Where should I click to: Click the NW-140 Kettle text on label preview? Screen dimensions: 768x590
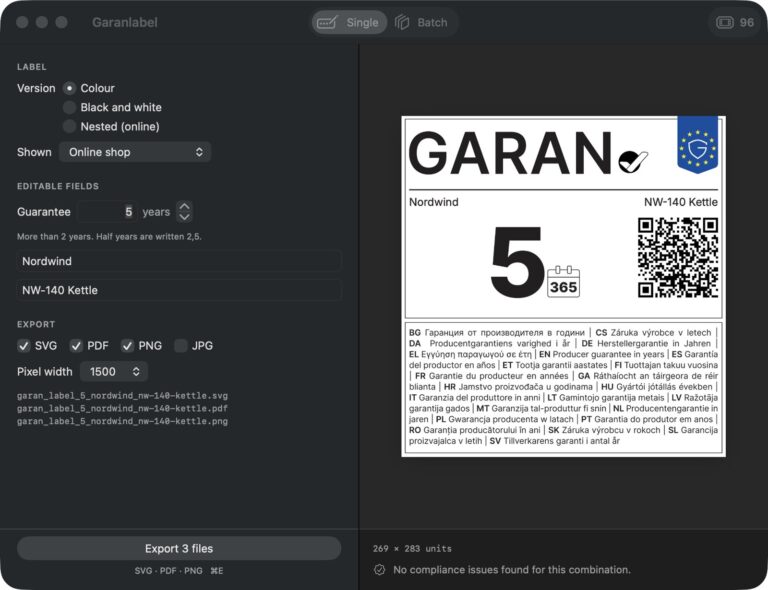[x=681, y=202]
